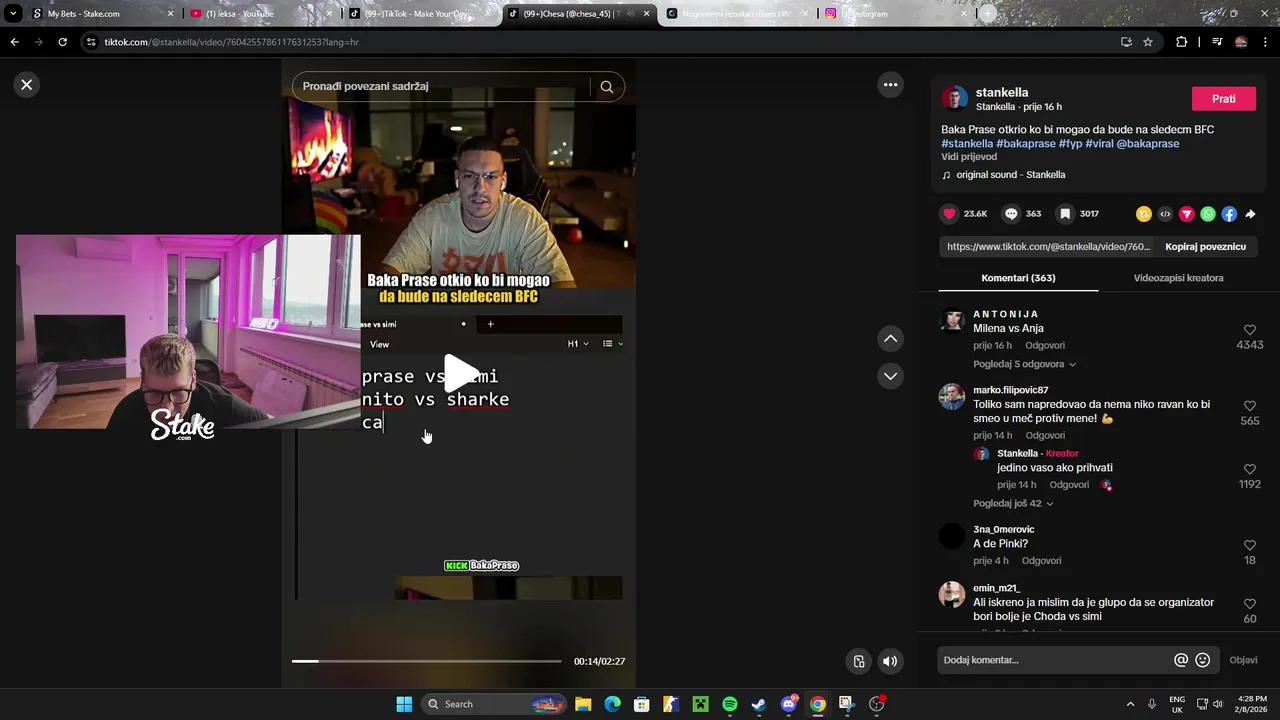Toggle video mute speaker button
Image resolution: width=1280 pixels, height=720 pixels.
[890, 661]
